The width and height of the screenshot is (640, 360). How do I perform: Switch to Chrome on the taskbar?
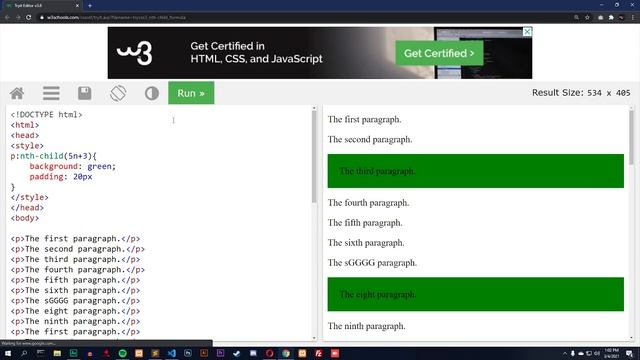click(286, 353)
